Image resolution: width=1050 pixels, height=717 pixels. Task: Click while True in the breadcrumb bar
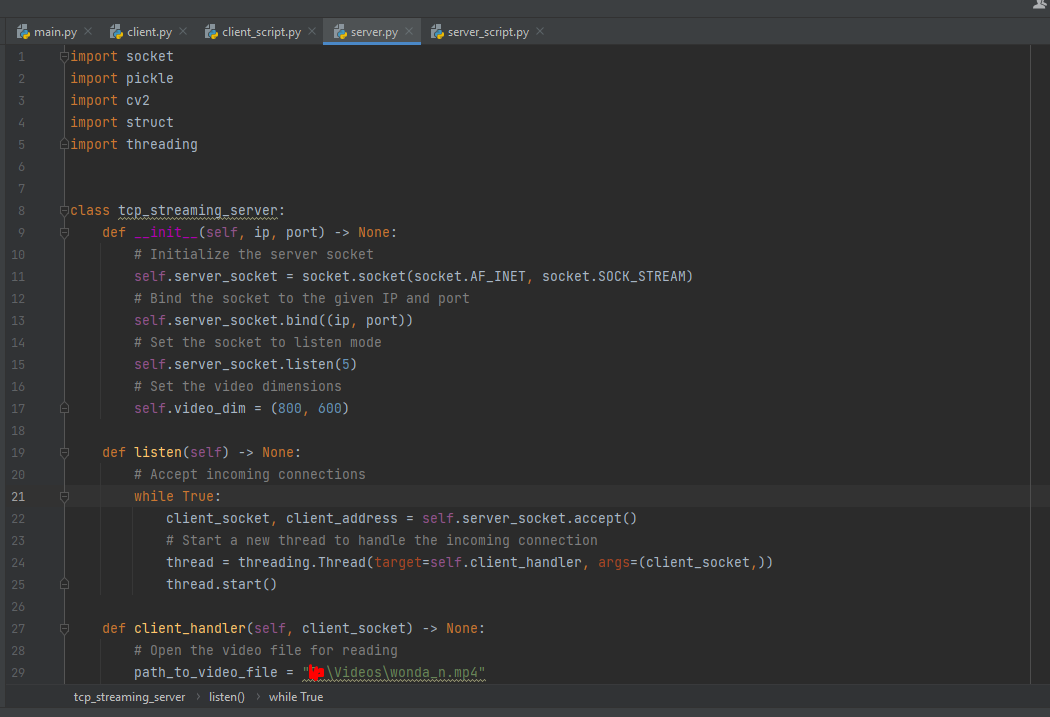[295, 696]
